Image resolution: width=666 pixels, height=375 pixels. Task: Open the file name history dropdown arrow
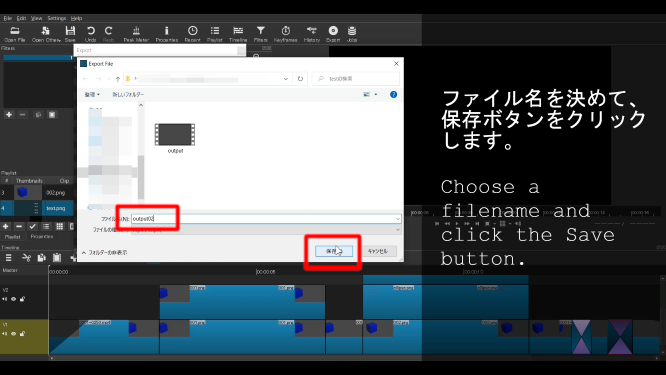[398, 219]
